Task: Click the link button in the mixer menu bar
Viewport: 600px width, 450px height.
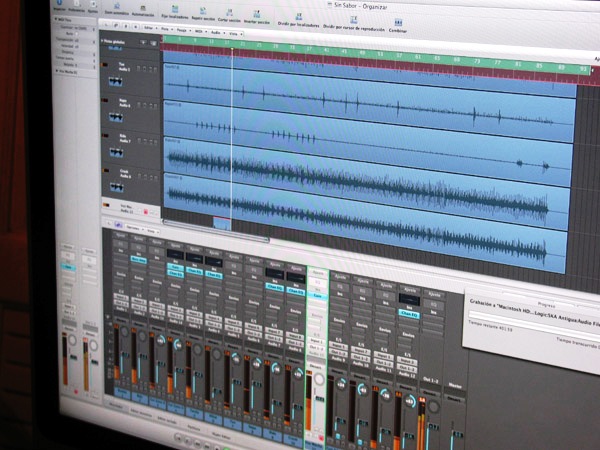Action: [118, 225]
